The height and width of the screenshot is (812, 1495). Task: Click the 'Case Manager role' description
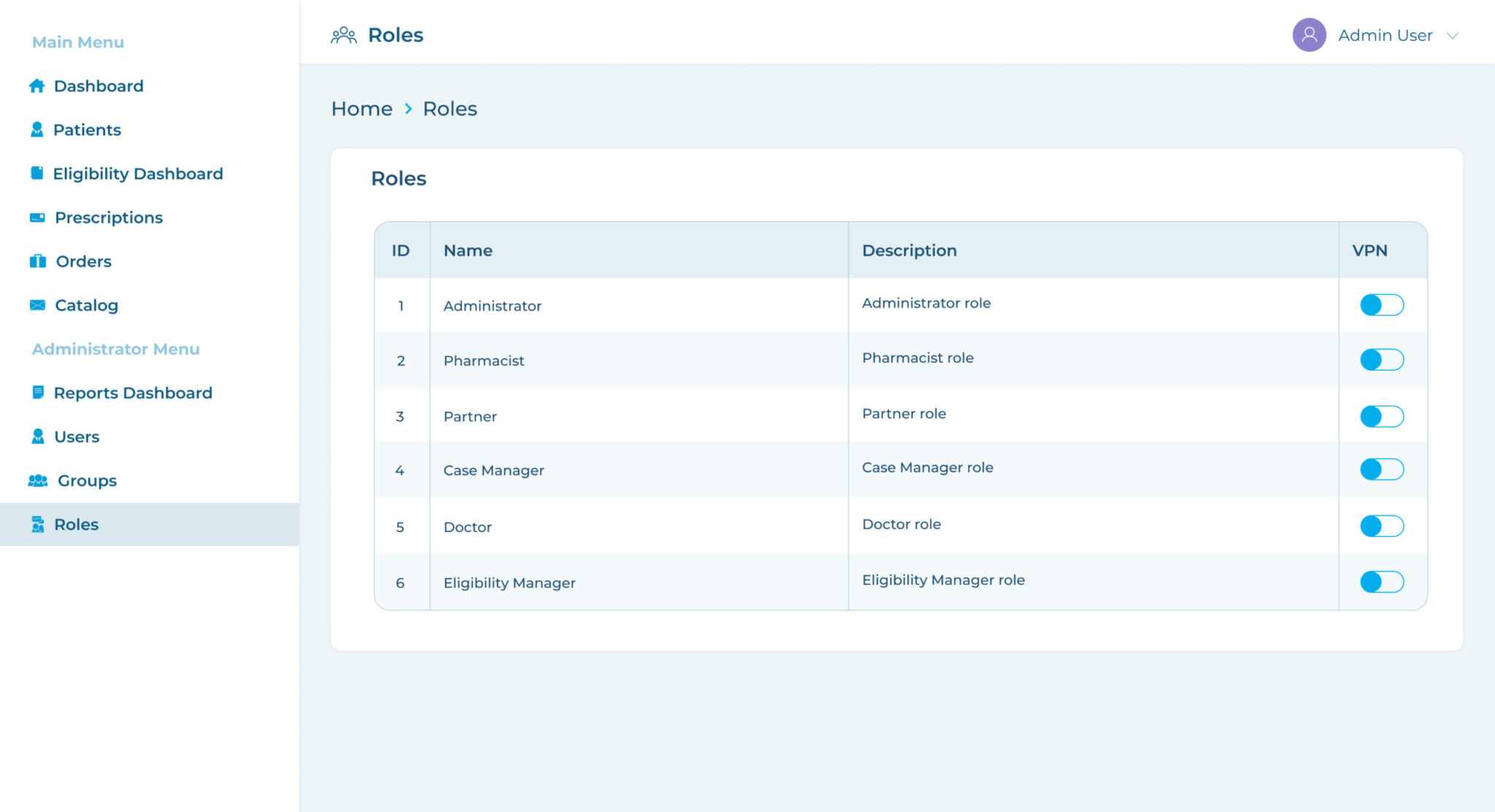click(x=927, y=468)
